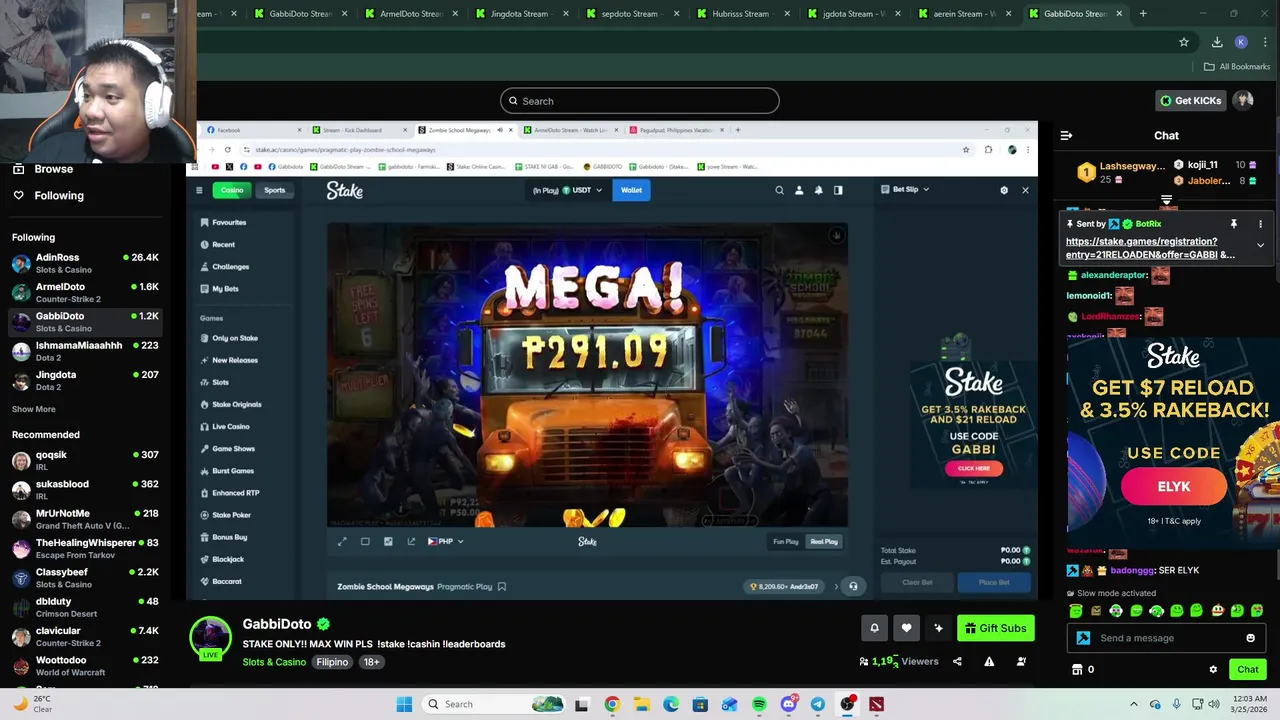Screen dimensions: 1280x720
Task: Select Real Play mode toggle
Action: tap(824, 541)
